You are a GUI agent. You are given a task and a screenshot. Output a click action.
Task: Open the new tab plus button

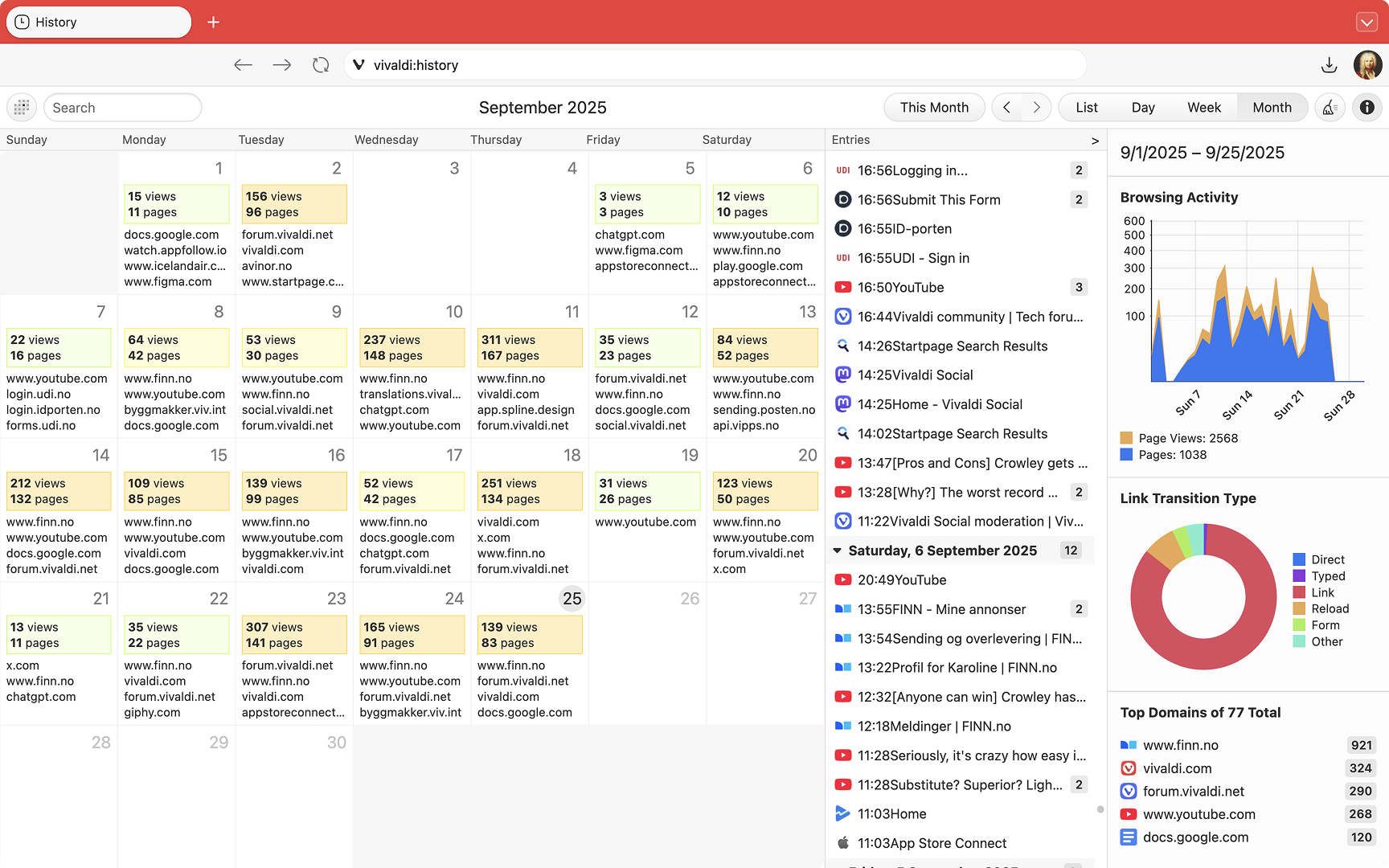click(x=213, y=23)
